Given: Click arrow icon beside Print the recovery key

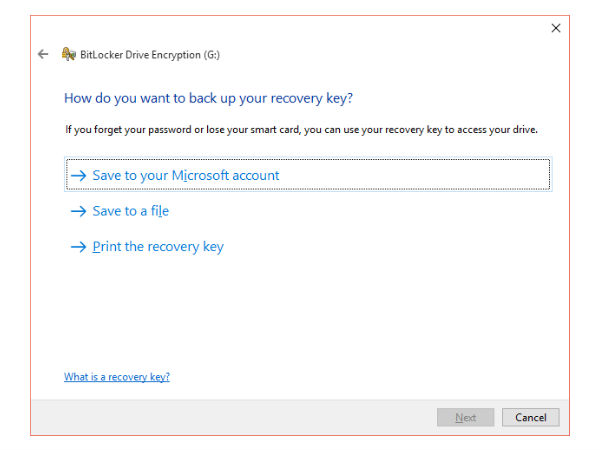Looking at the screenshot, I should click(x=79, y=247).
